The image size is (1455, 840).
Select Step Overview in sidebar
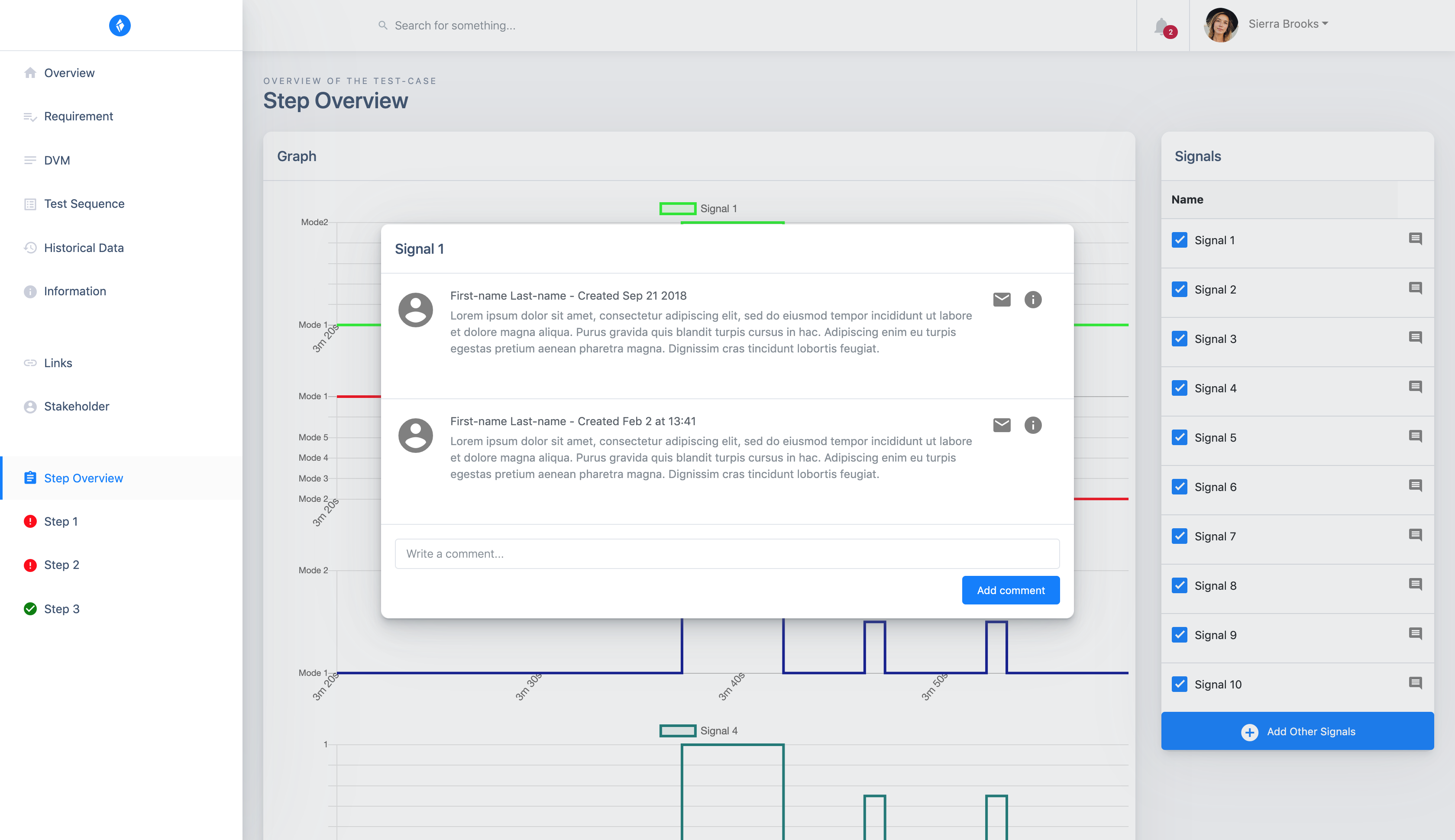click(121, 478)
